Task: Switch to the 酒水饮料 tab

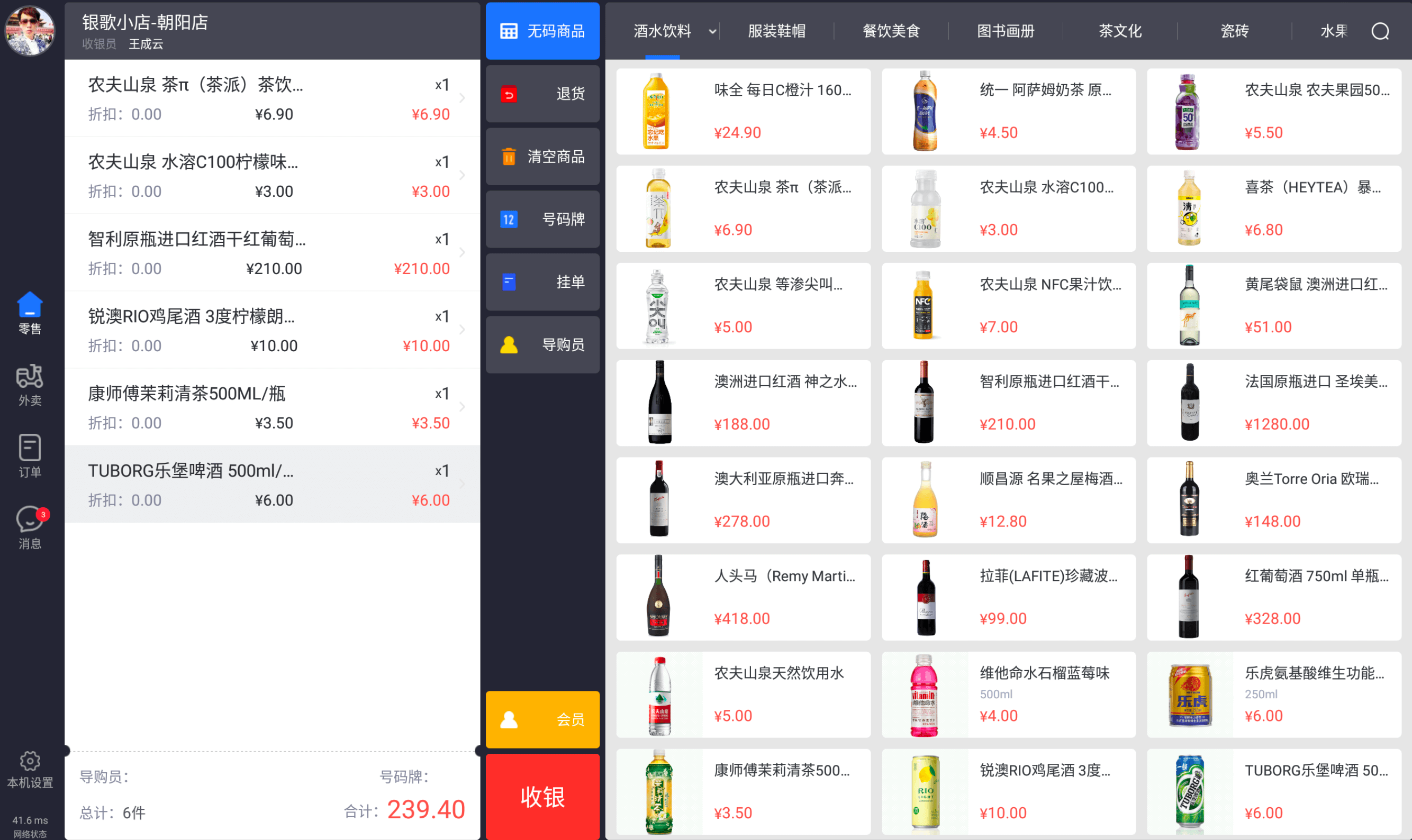Action: click(x=662, y=31)
